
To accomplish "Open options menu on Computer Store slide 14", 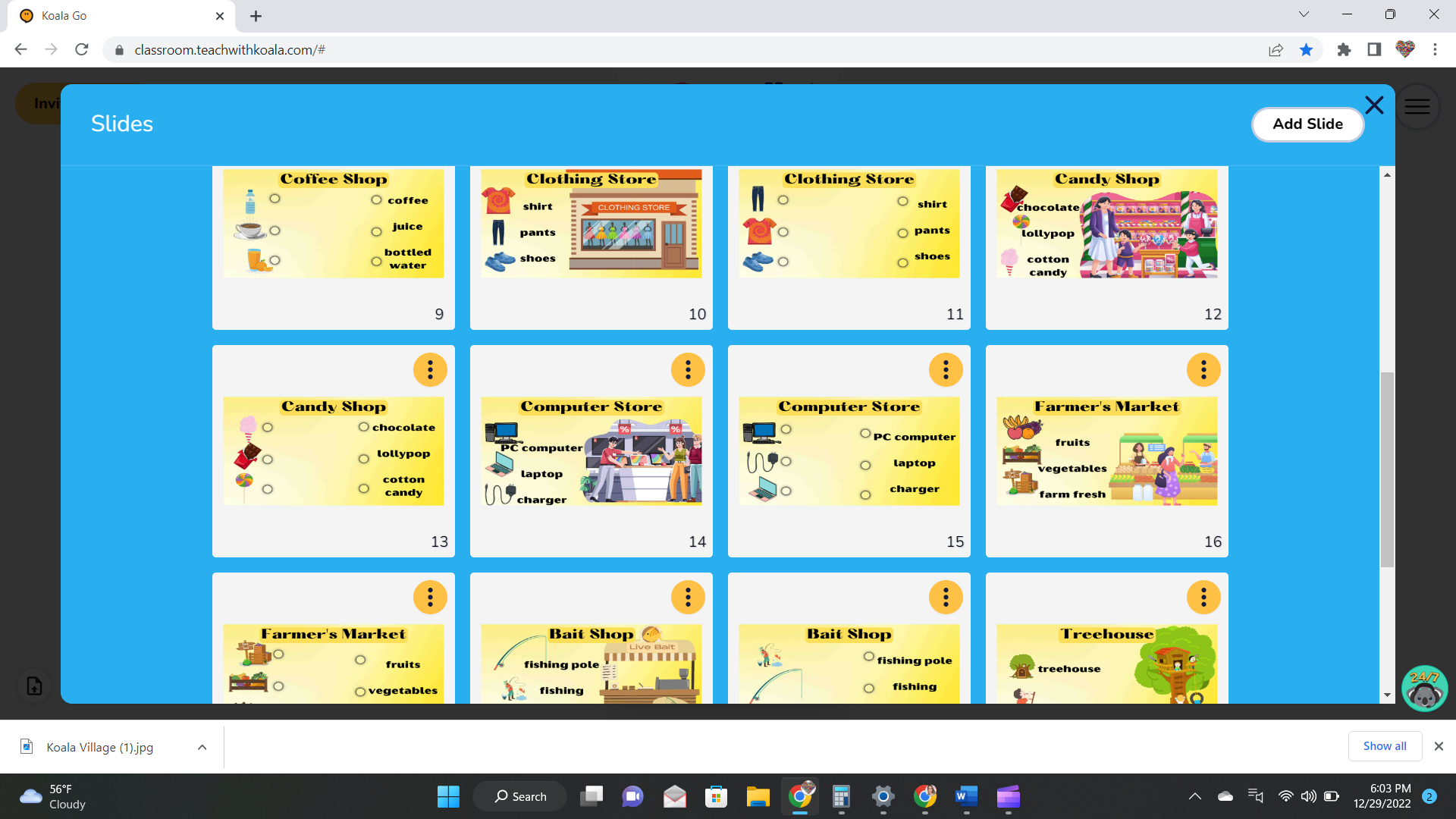I will [688, 370].
